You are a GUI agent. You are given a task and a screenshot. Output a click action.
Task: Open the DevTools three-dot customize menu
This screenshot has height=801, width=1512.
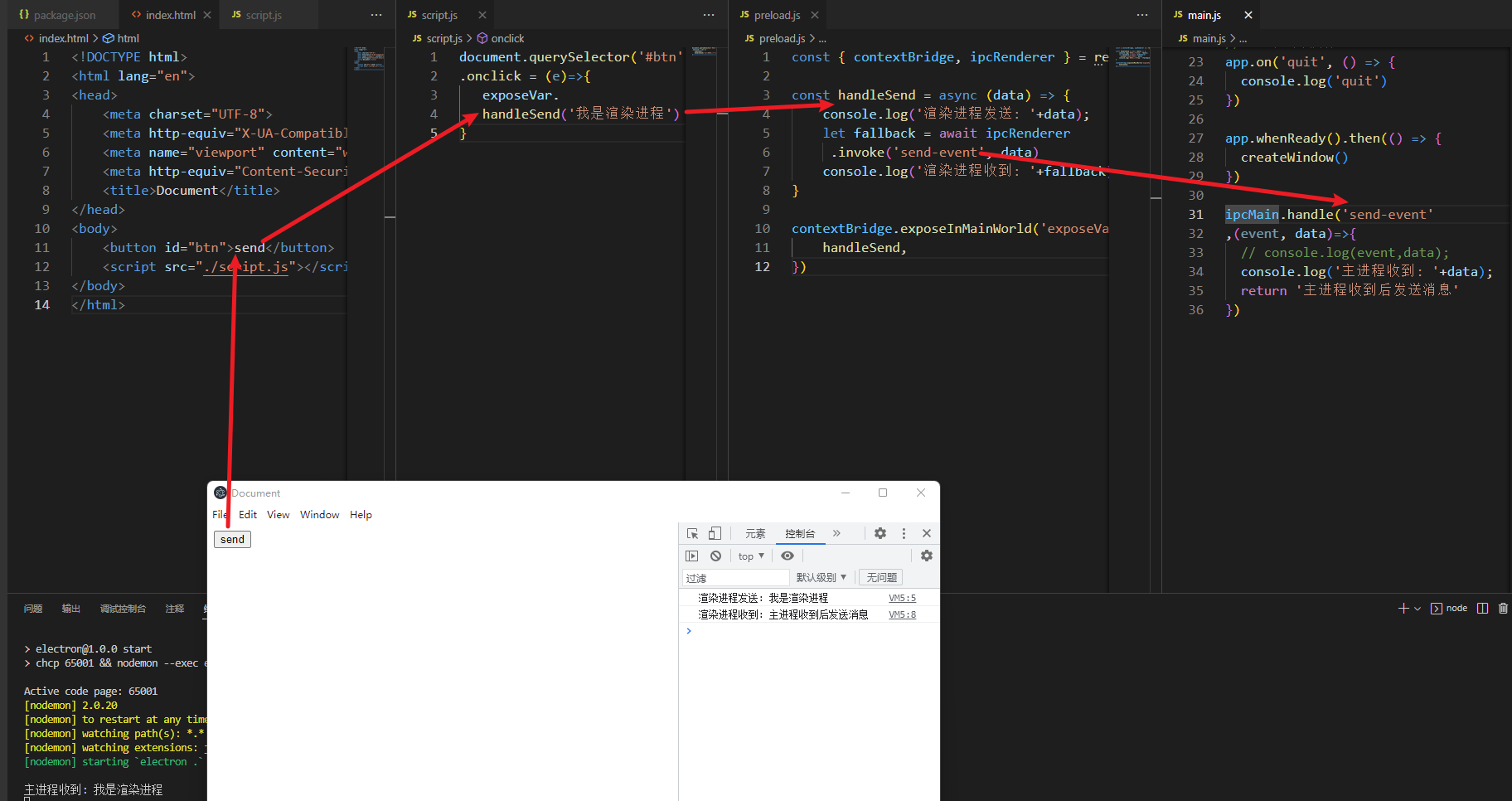[x=904, y=533]
